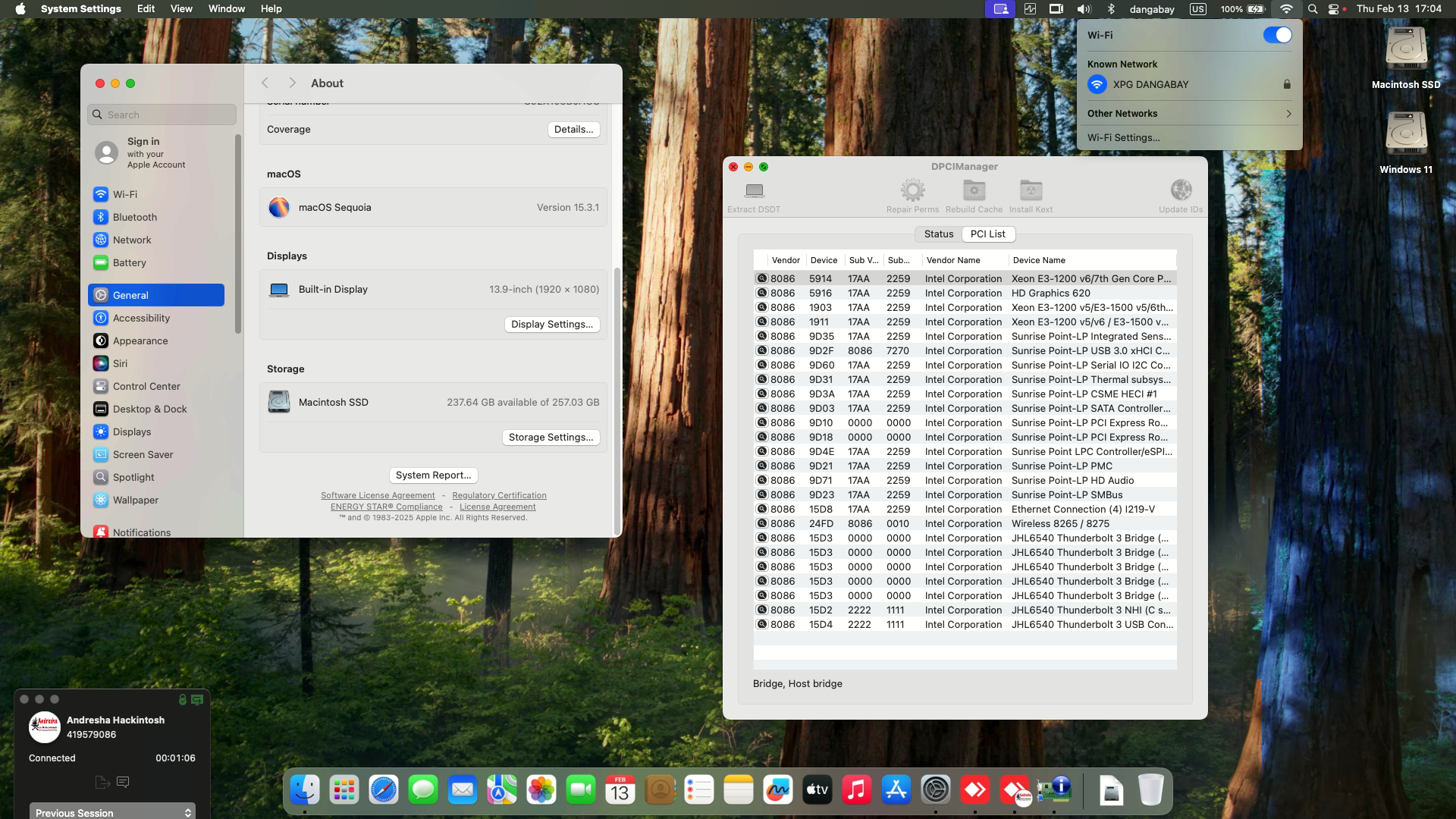This screenshot has height=819, width=1456.
Task: Open Maps app in the Dock
Action: pyautogui.click(x=502, y=790)
